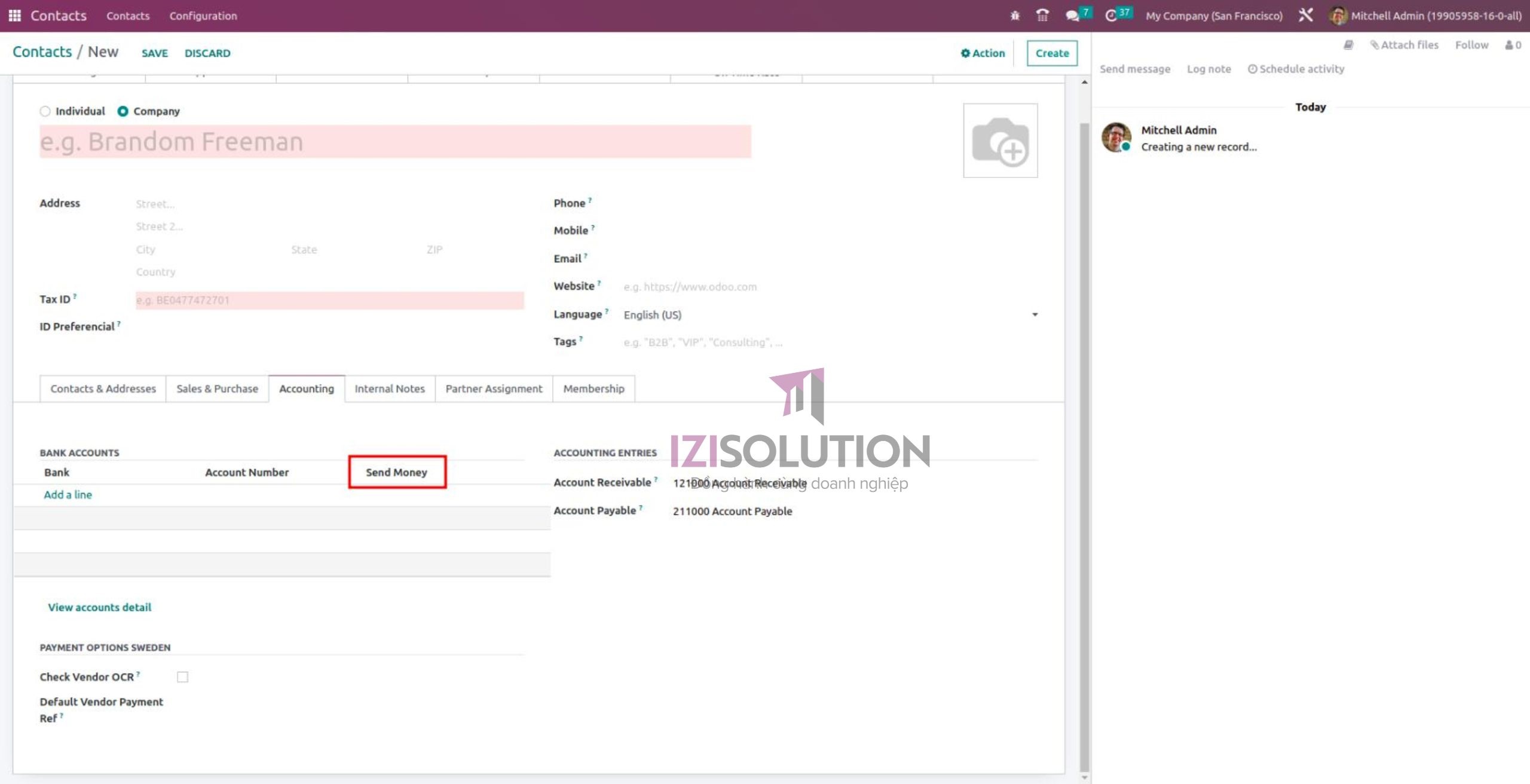
Task: Click the followers person icon
Action: pyautogui.click(x=1510, y=45)
